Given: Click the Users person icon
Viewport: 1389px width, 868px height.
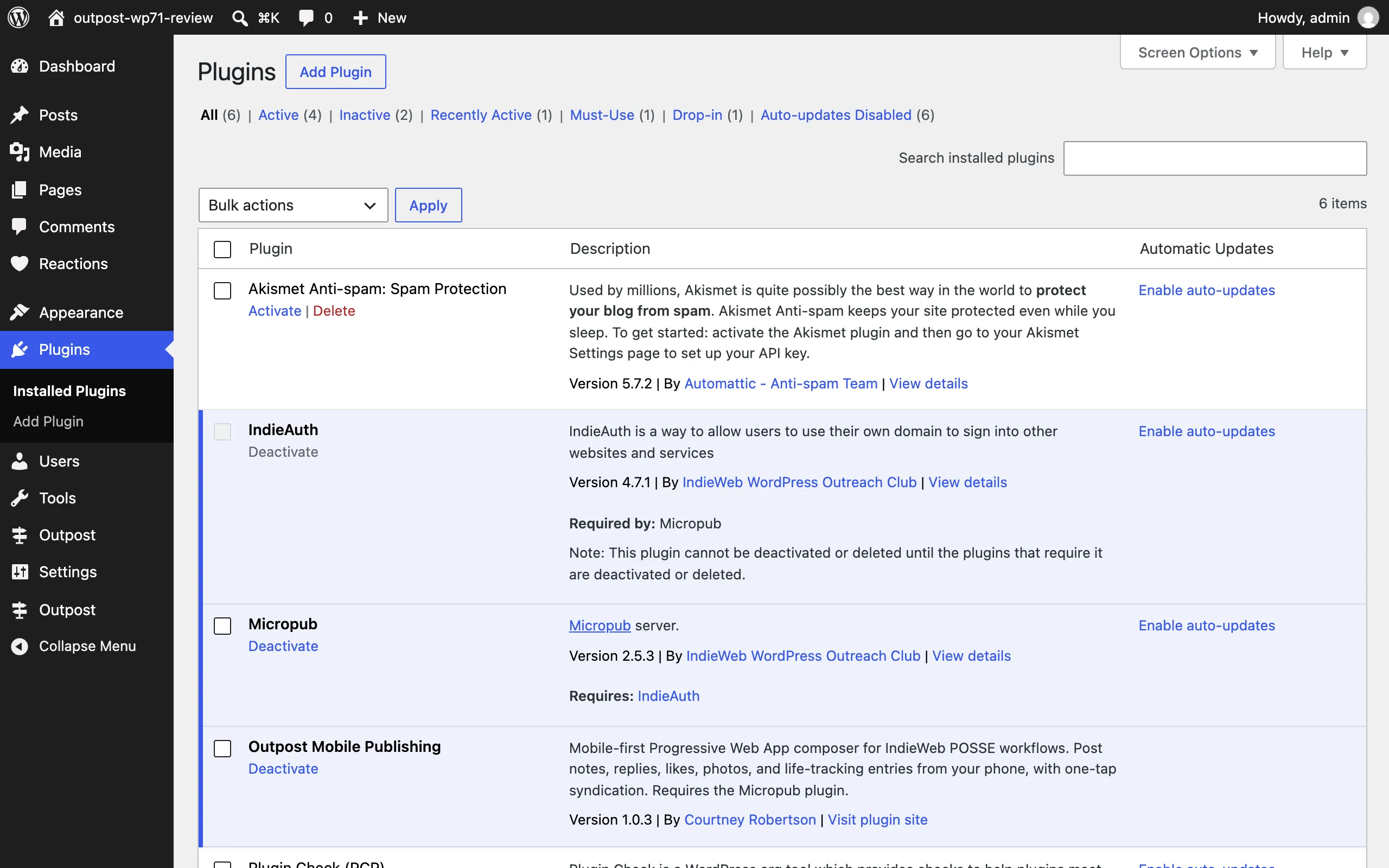Looking at the screenshot, I should (x=20, y=461).
